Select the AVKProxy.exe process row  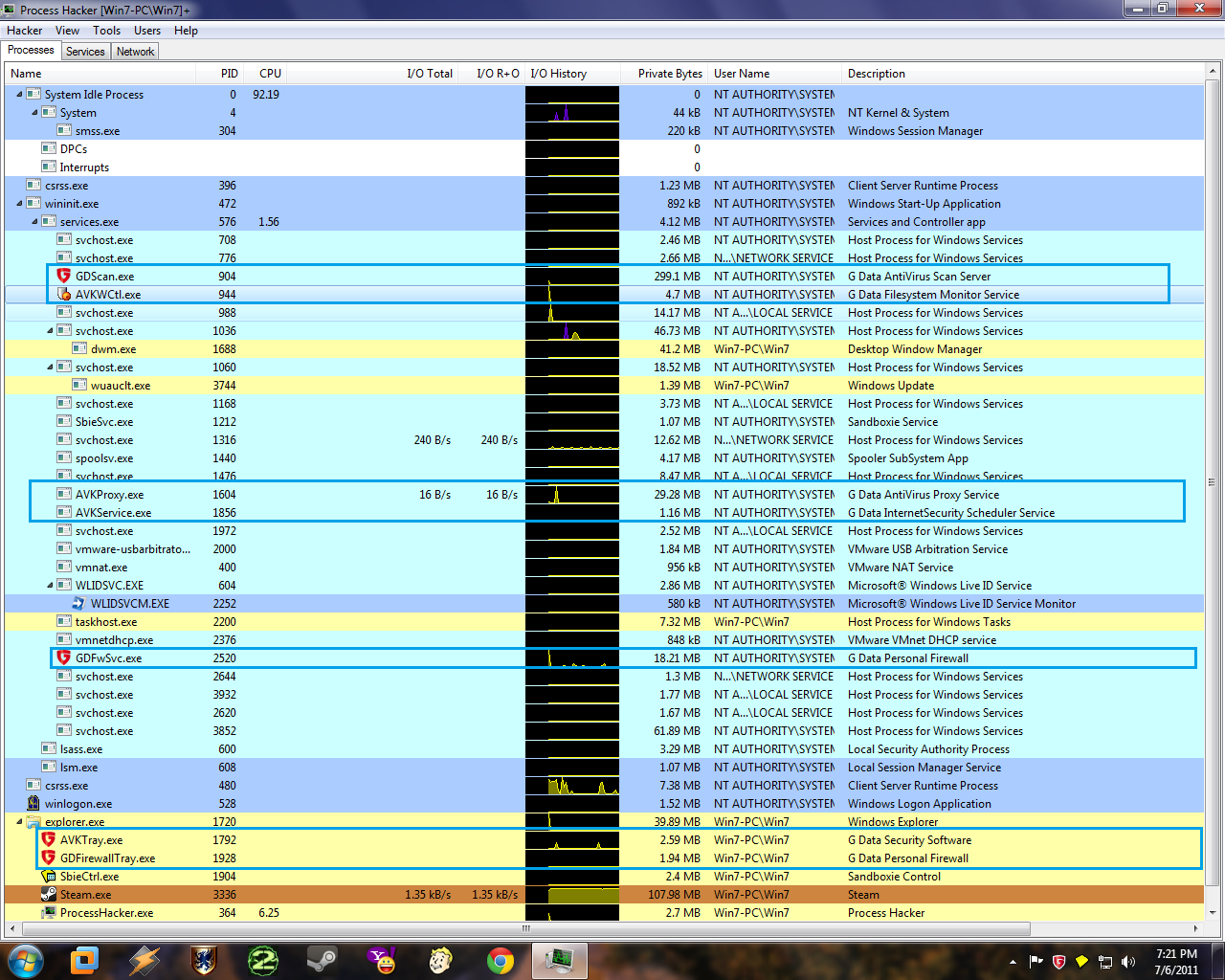pyautogui.click(x=605, y=494)
